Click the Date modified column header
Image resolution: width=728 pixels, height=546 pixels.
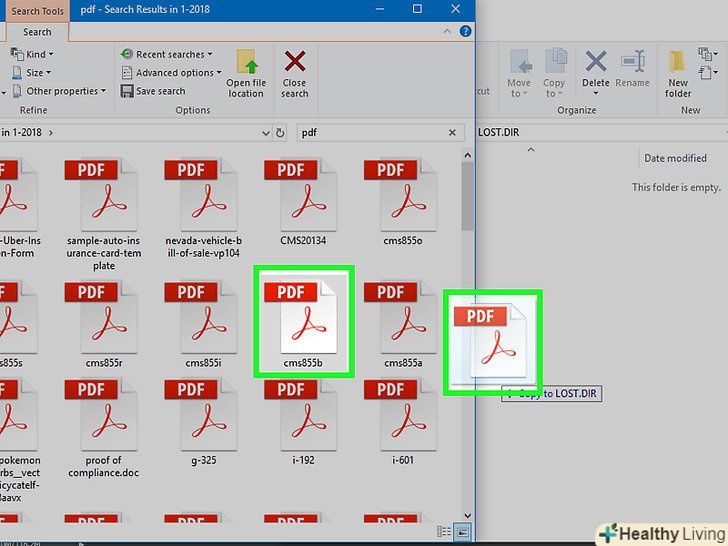(676, 158)
